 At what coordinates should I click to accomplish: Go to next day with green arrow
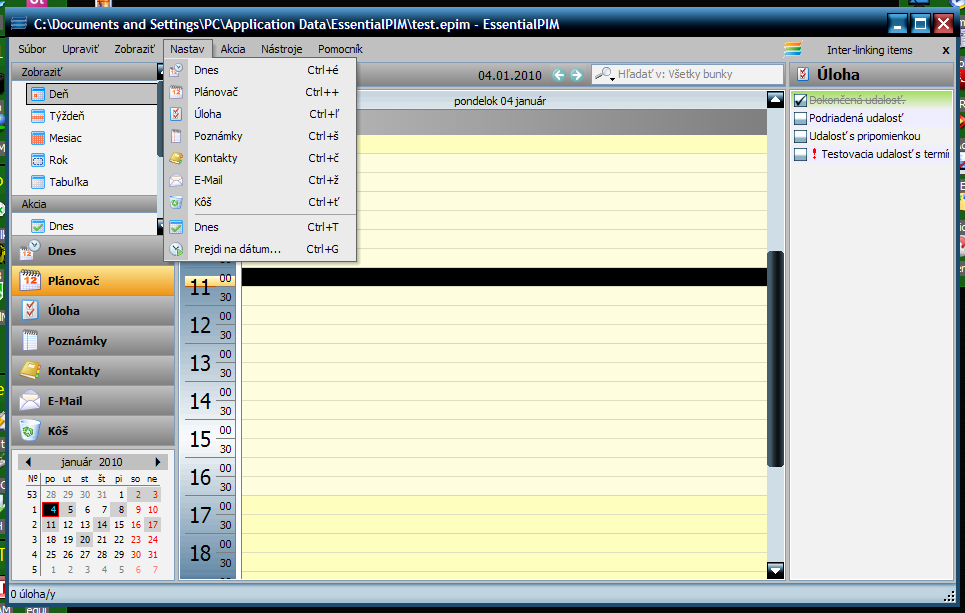click(576, 75)
